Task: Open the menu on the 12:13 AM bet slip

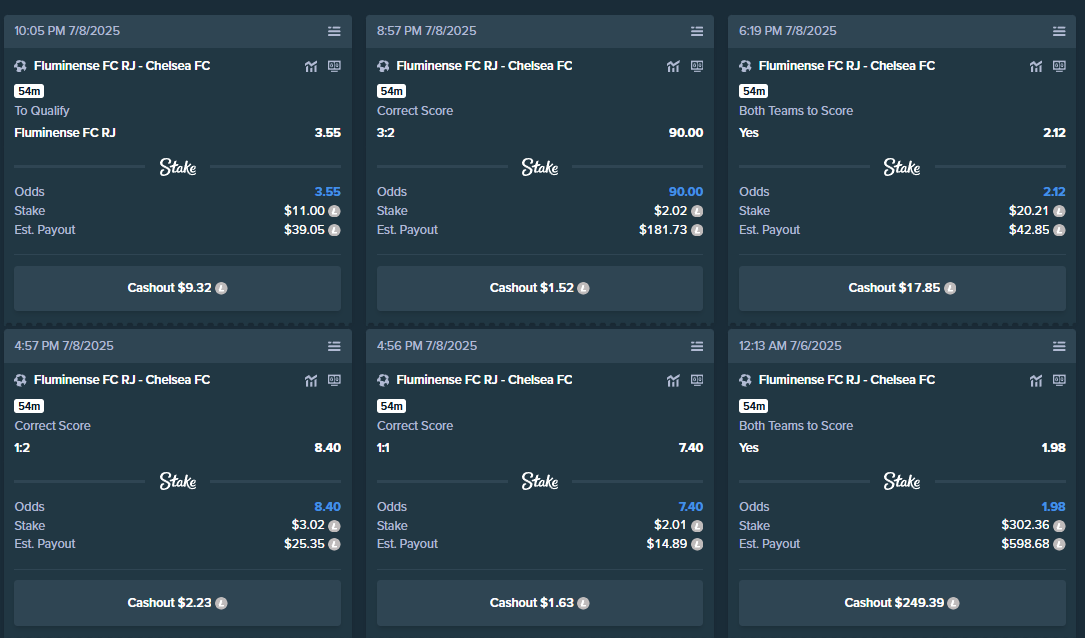Action: click(x=1059, y=346)
